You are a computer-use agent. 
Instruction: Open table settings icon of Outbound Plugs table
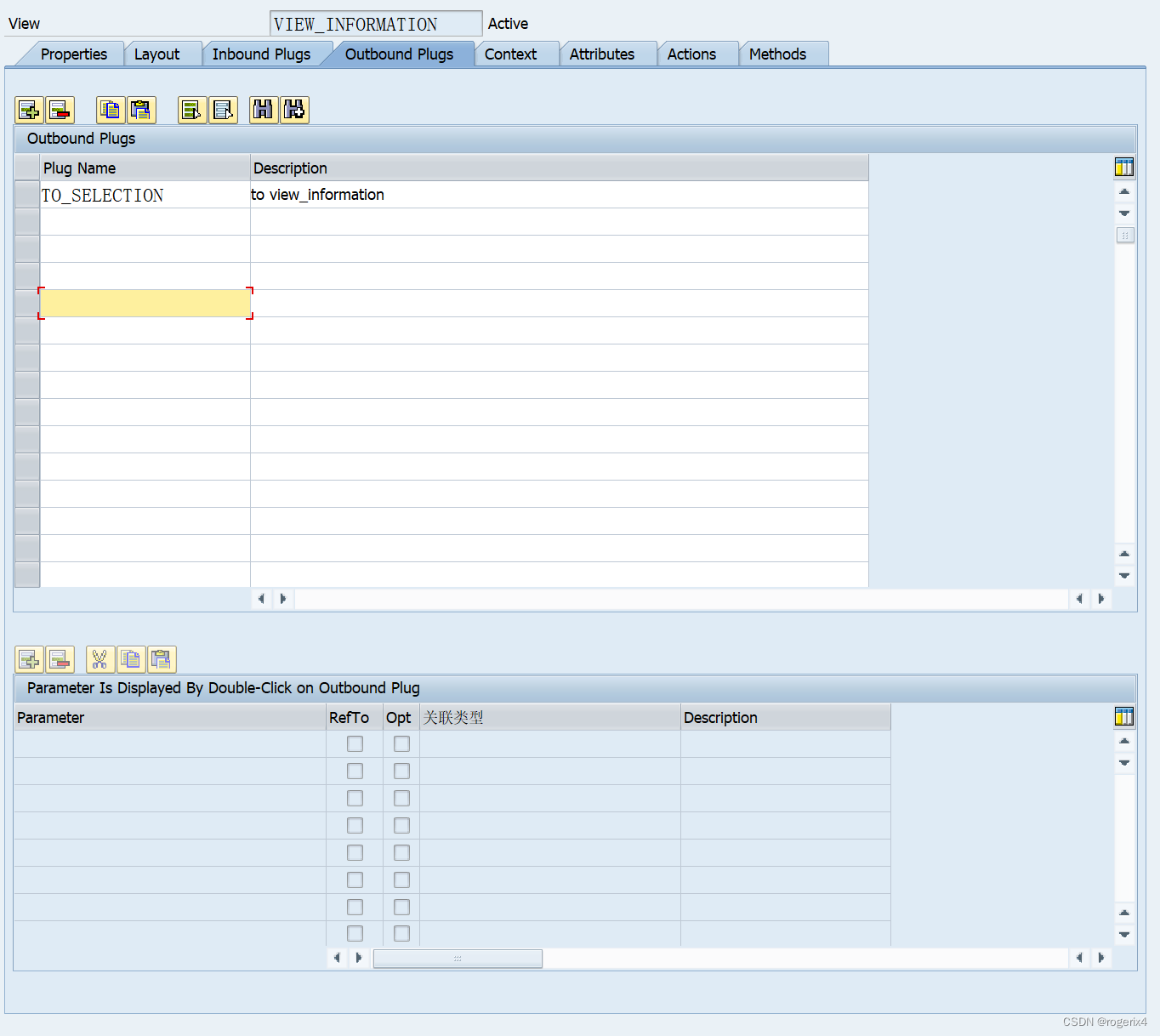click(x=1124, y=168)
